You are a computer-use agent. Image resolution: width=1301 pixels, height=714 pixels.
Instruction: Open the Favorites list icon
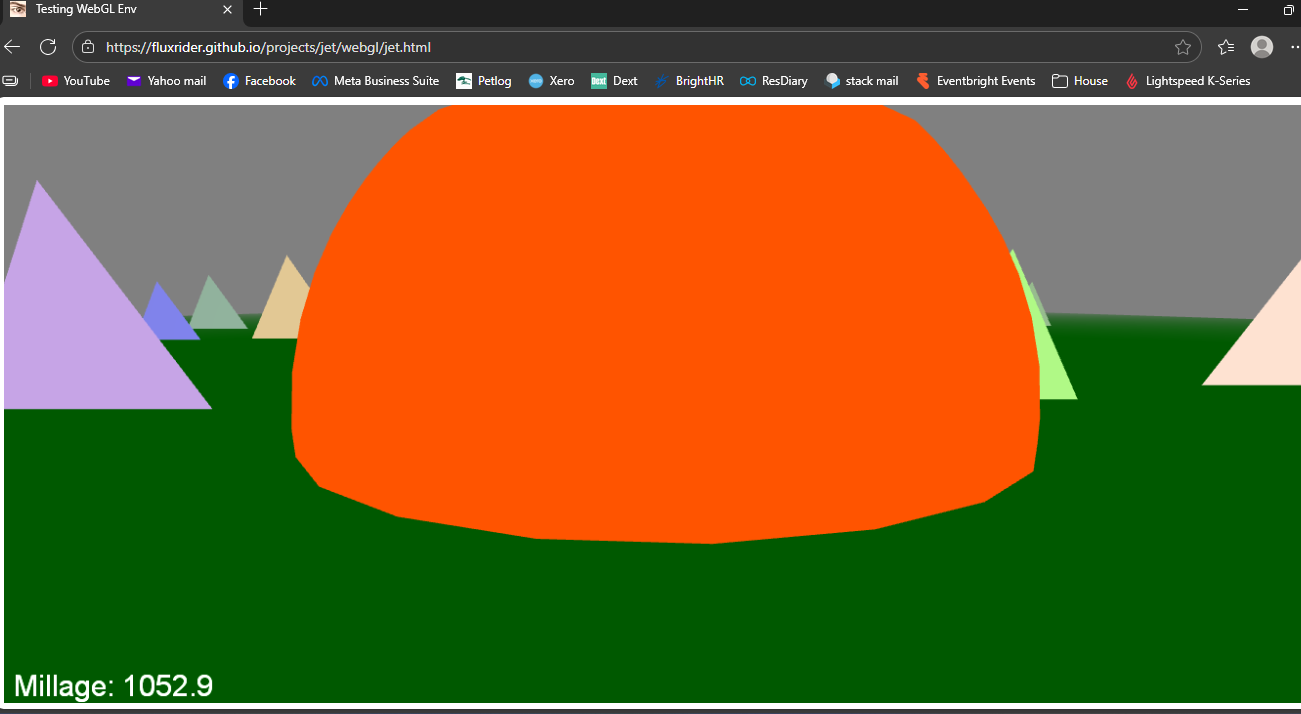point(1226,47)
